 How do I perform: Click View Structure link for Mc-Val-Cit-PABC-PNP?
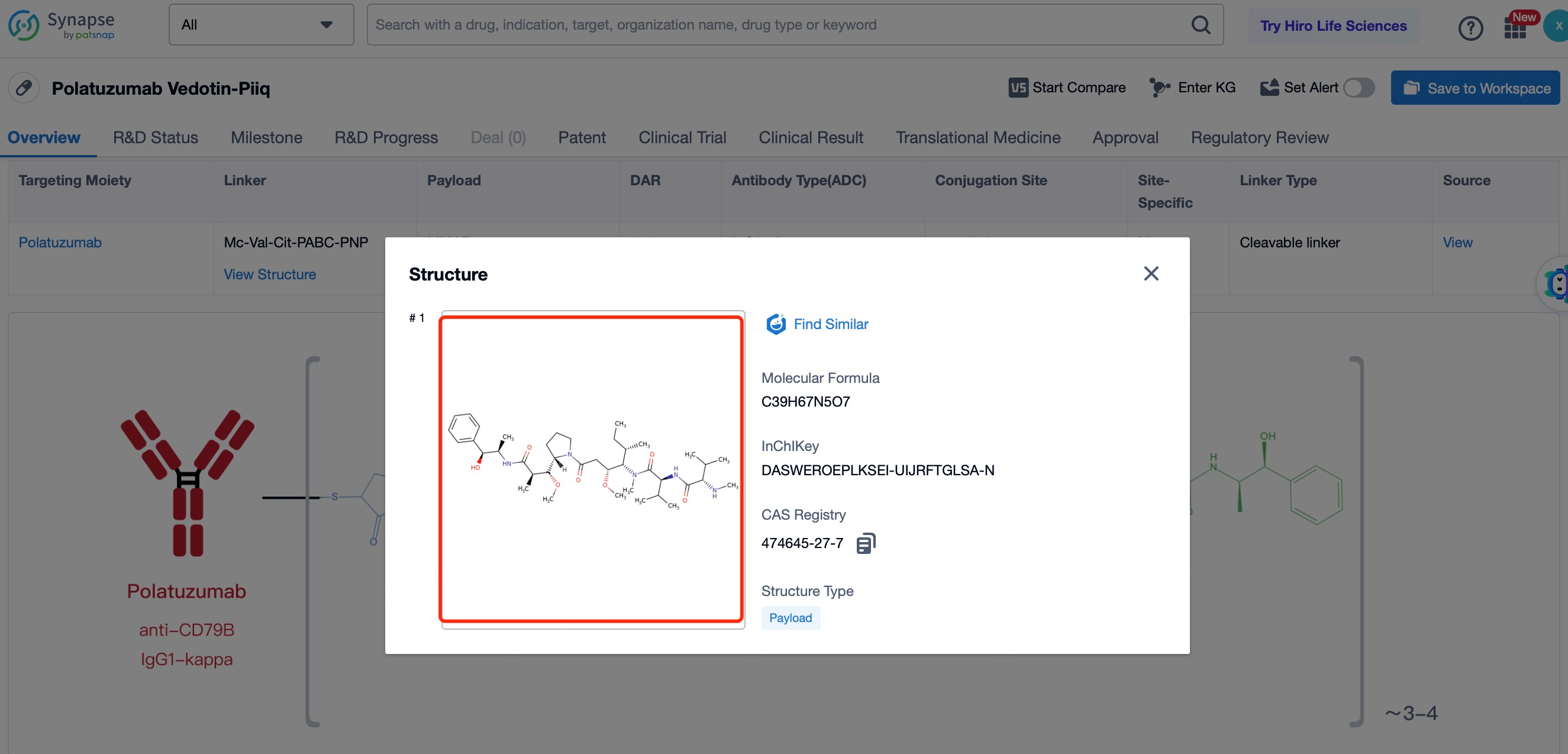[270, 274]
